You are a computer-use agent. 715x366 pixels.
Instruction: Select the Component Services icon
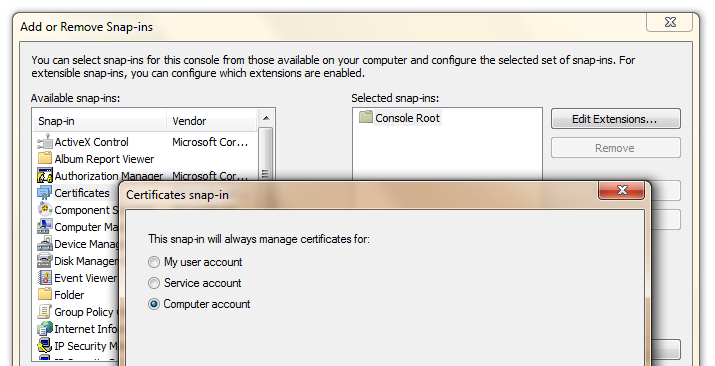coord(45,210)
